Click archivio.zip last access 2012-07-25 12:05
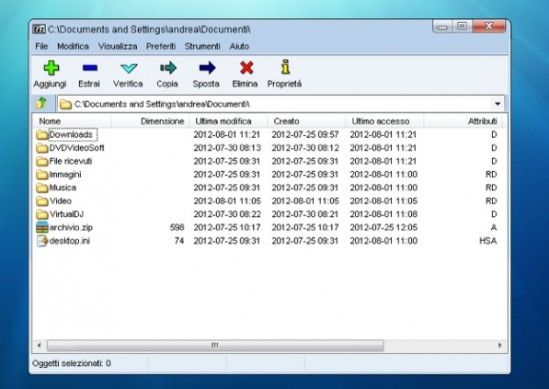The width and height of the screenshot is (549, 389). point(384,228)
